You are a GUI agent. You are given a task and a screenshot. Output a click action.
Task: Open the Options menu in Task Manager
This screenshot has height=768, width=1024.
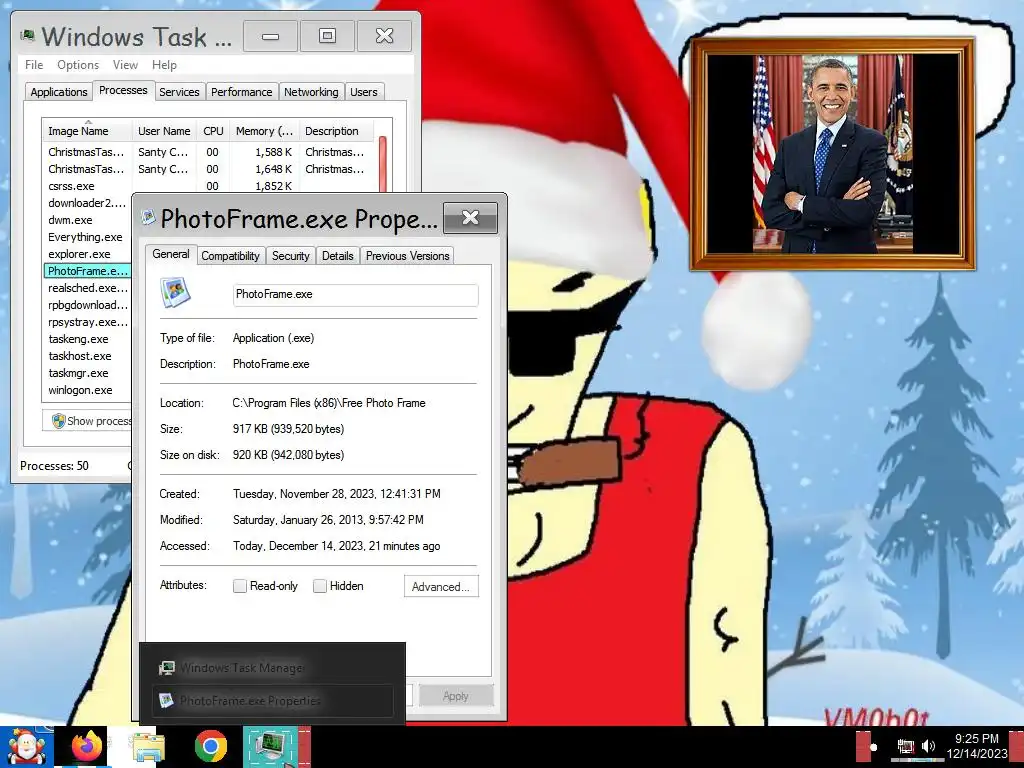[x=78, y=65]
